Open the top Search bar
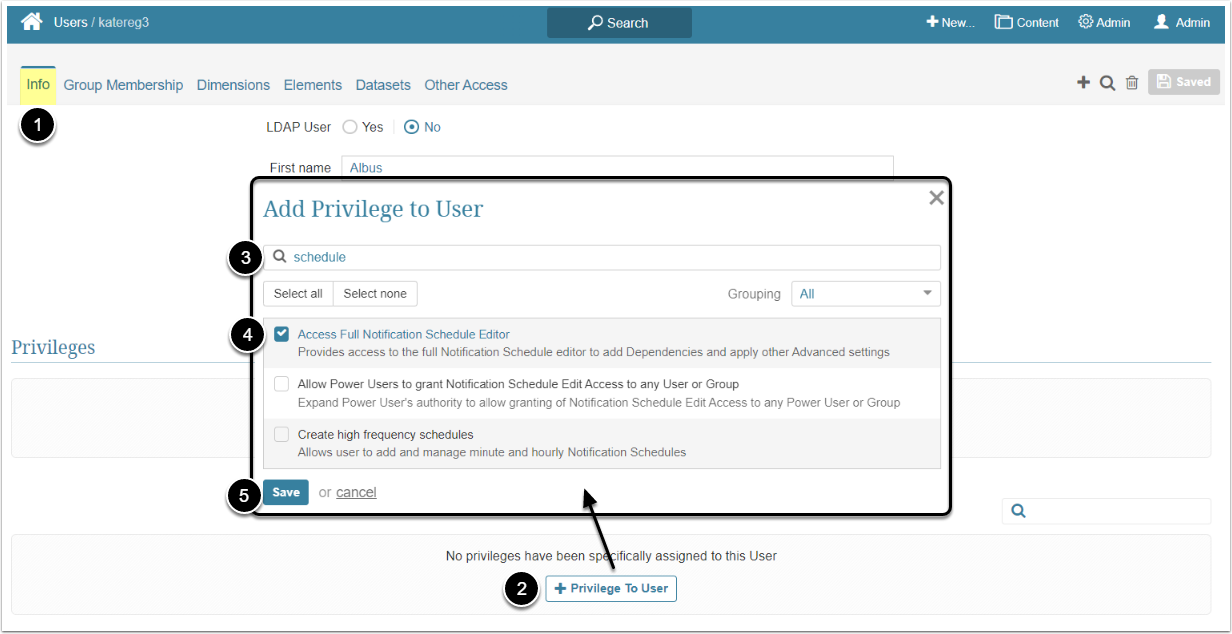1232x634 pixels. pos(619,22)
